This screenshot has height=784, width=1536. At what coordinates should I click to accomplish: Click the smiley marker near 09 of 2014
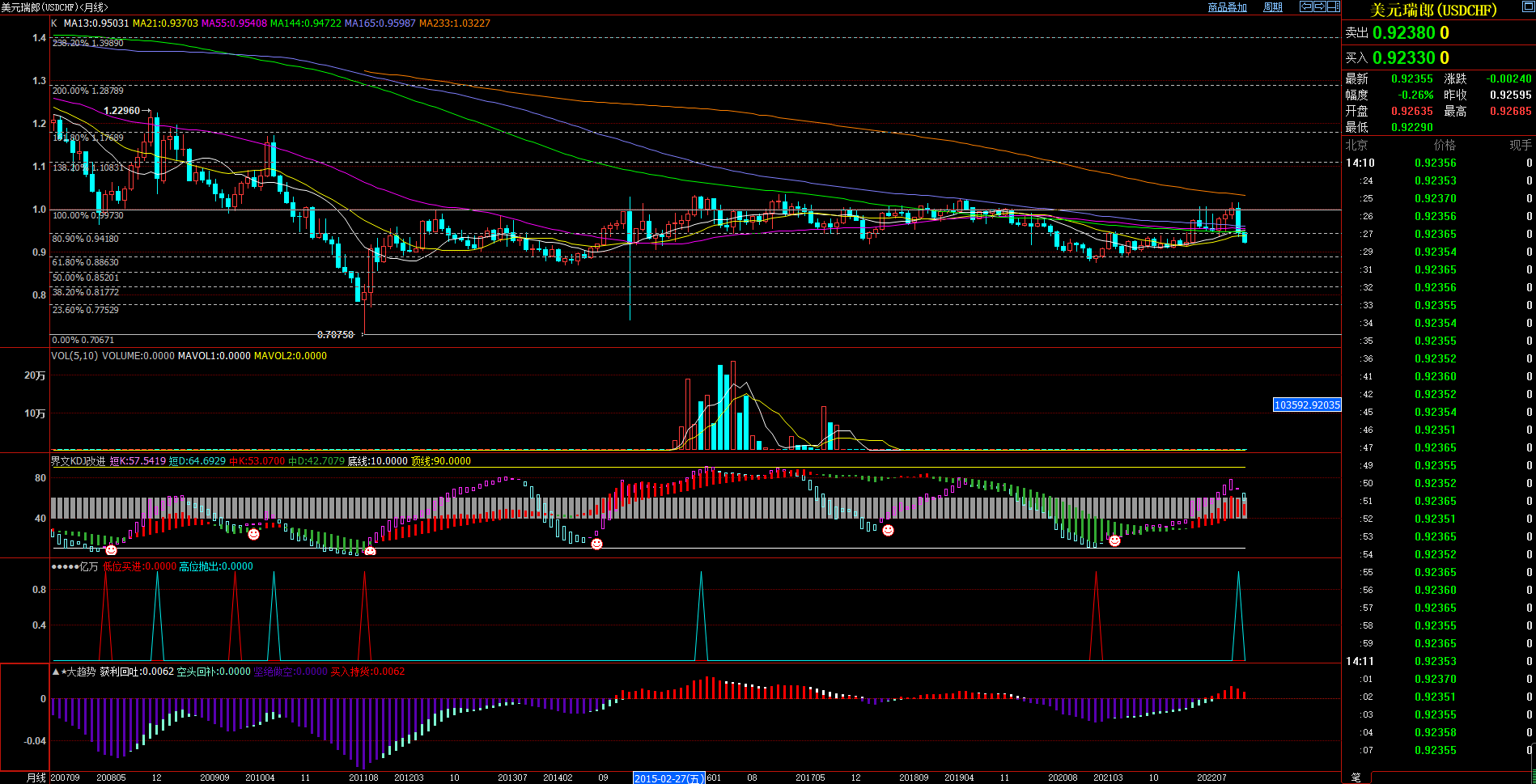click(596, 544)
